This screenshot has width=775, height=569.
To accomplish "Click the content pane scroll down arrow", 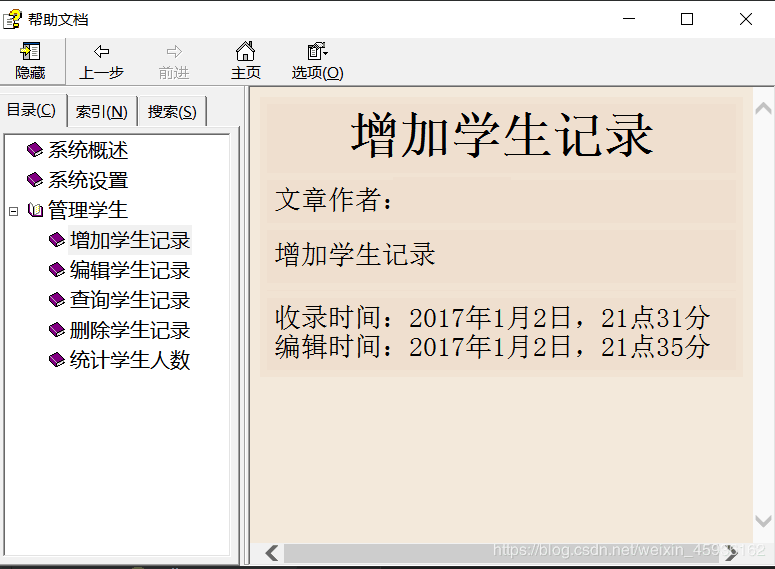I will click(x=763, y=521).
